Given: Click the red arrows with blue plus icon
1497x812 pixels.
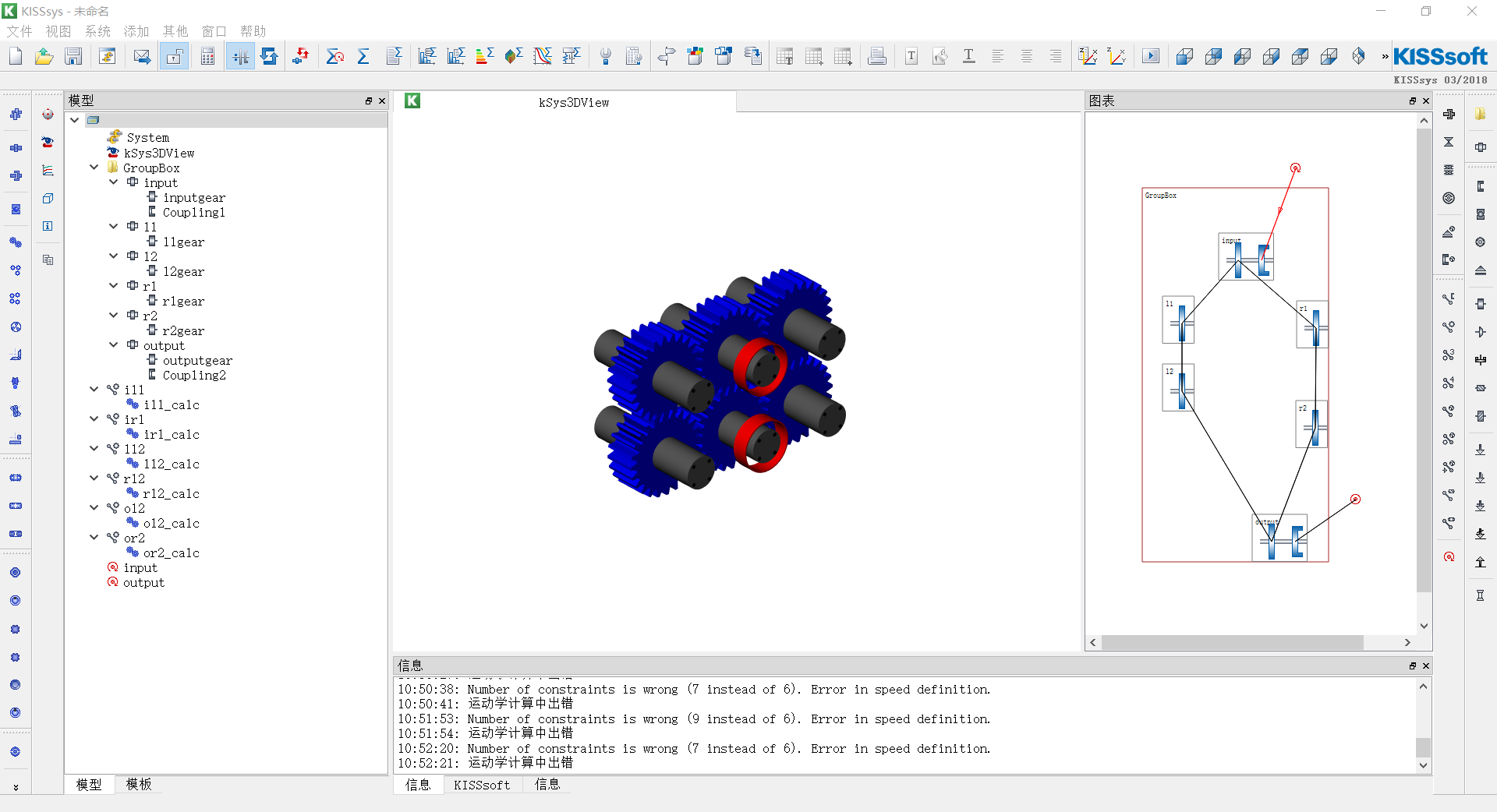Looking at the screenshot, I should point(300,56).
